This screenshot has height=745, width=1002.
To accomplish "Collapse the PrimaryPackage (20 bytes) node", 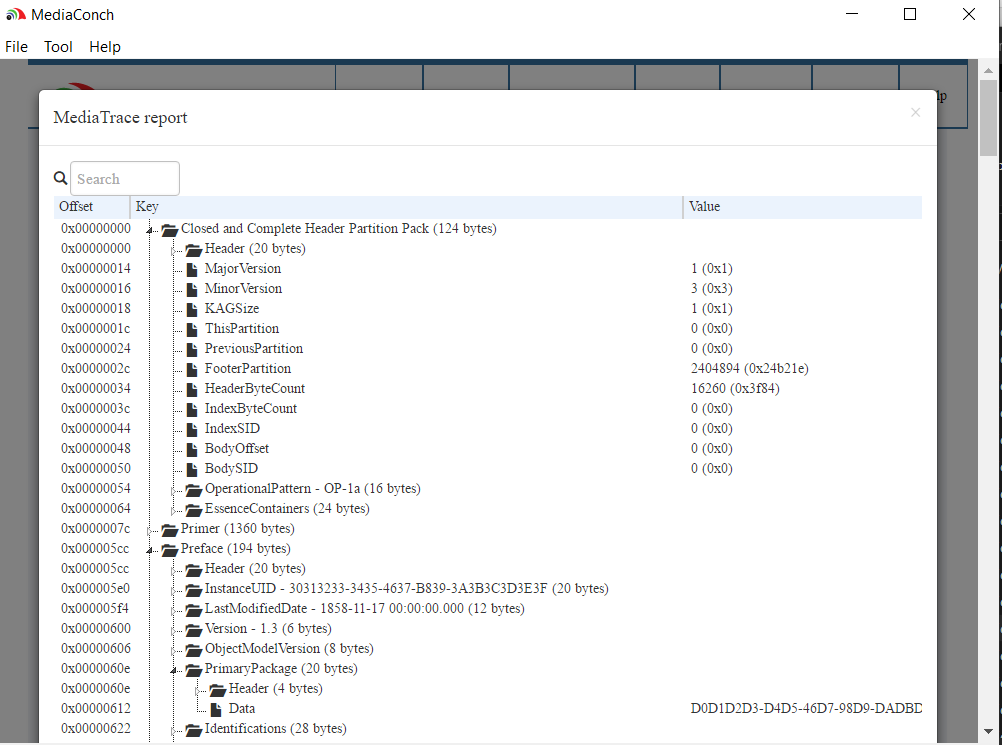I will (x=173, y=670).
